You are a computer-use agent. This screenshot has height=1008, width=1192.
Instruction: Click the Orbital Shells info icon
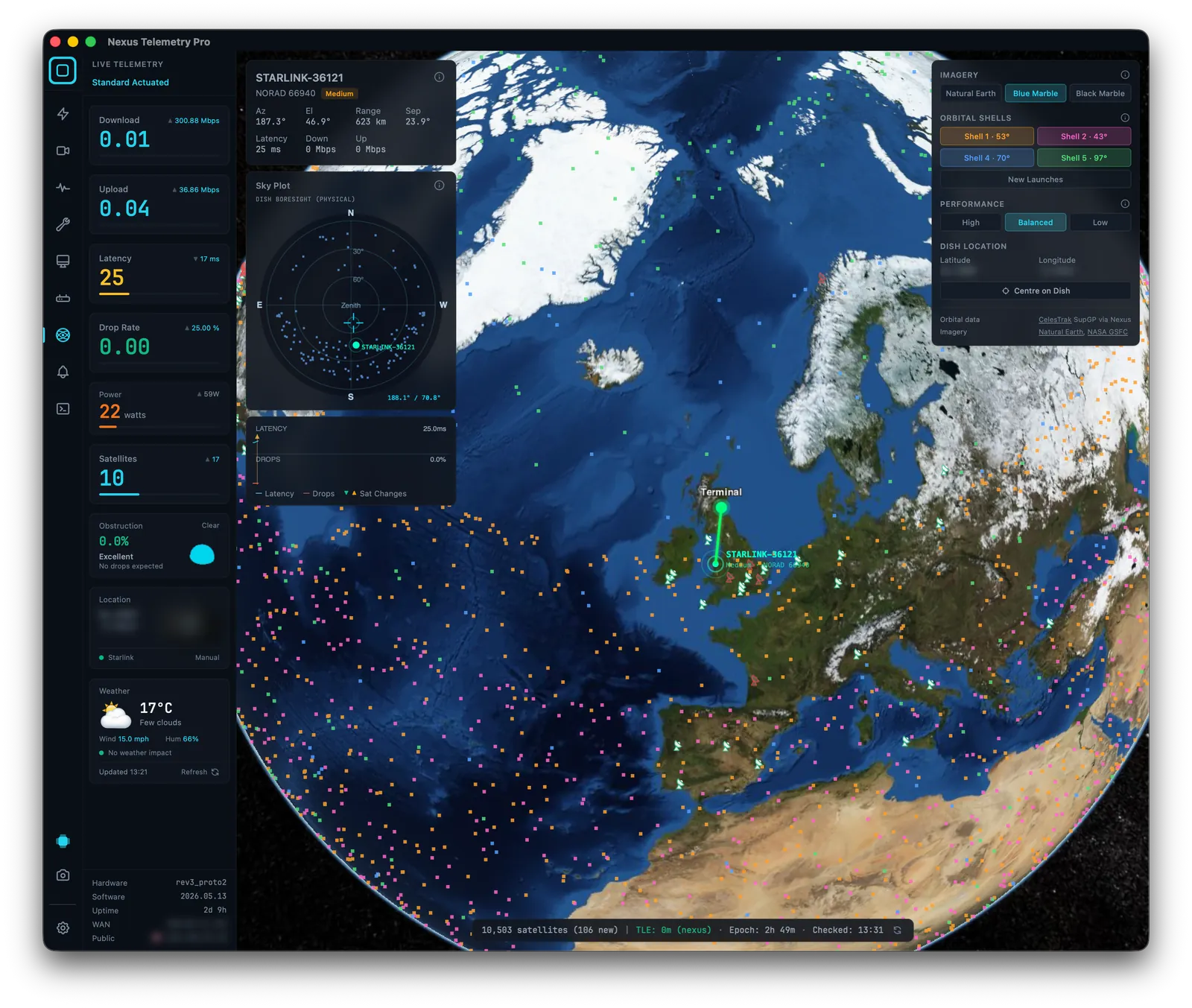[1125, 118]
